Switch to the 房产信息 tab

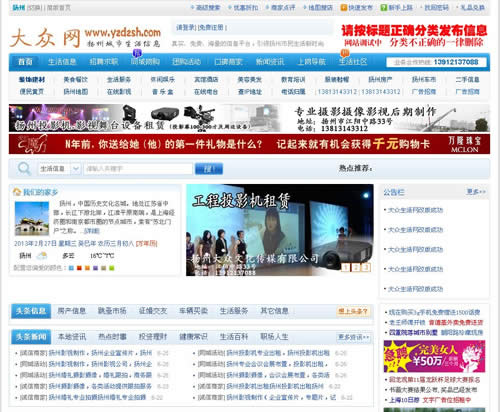72,311
